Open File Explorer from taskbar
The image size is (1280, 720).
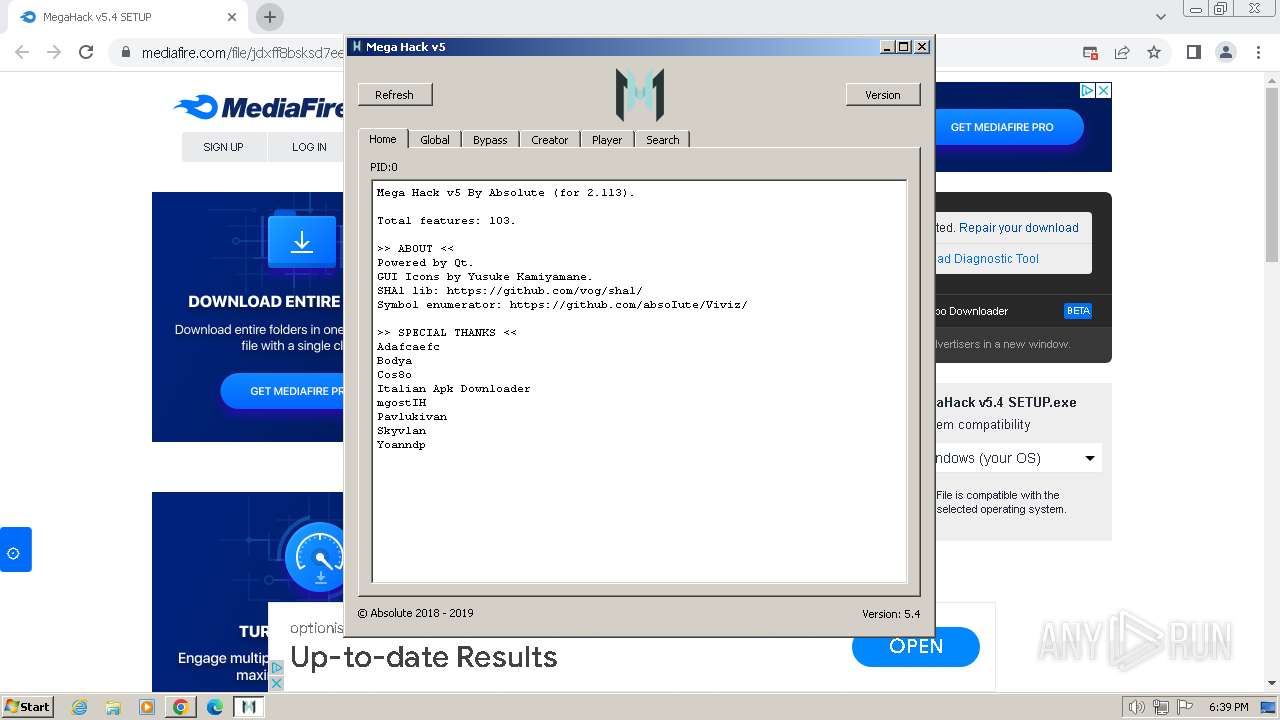click(113, 707)
